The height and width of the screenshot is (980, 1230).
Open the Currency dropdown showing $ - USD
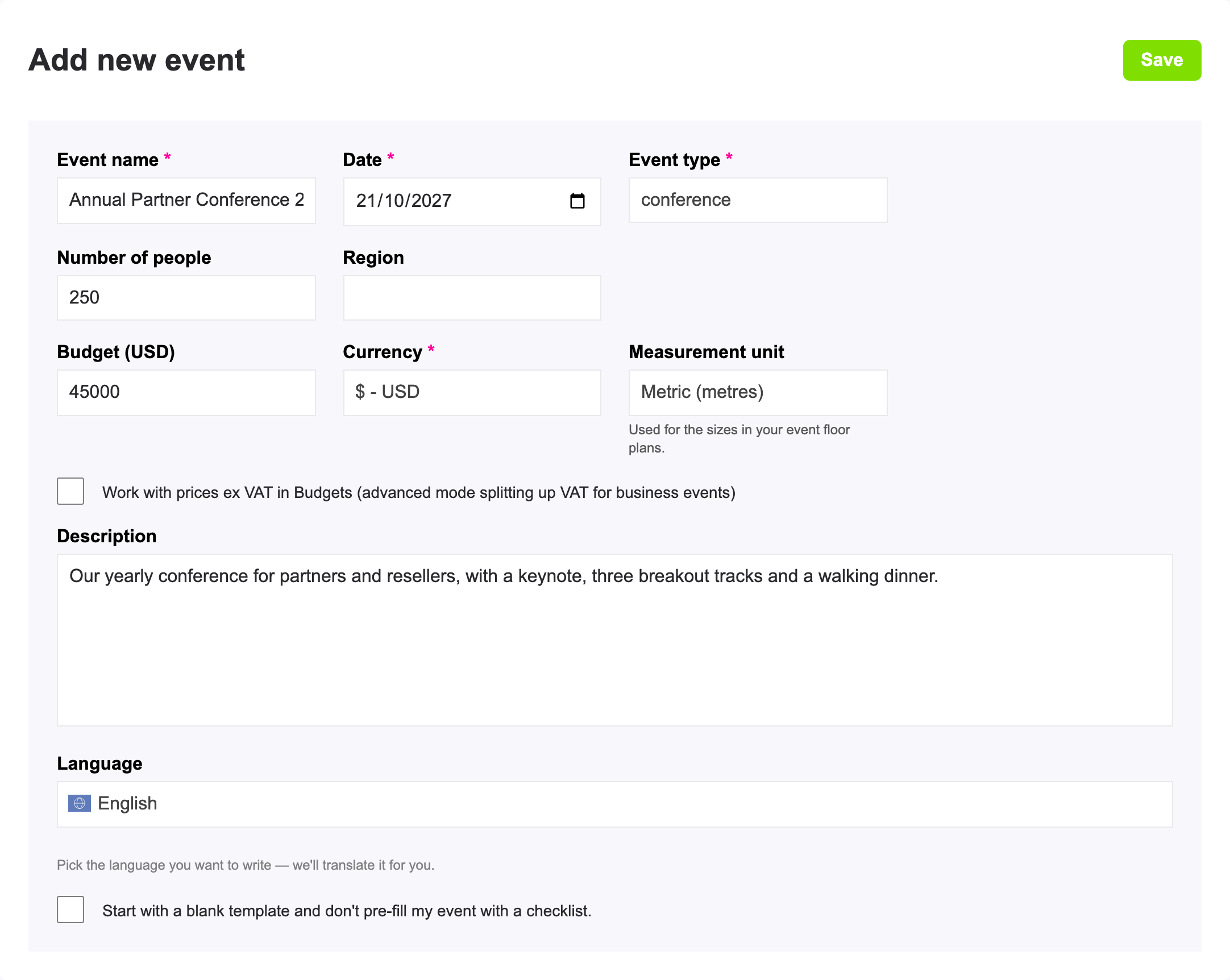(x=472, y=392)
